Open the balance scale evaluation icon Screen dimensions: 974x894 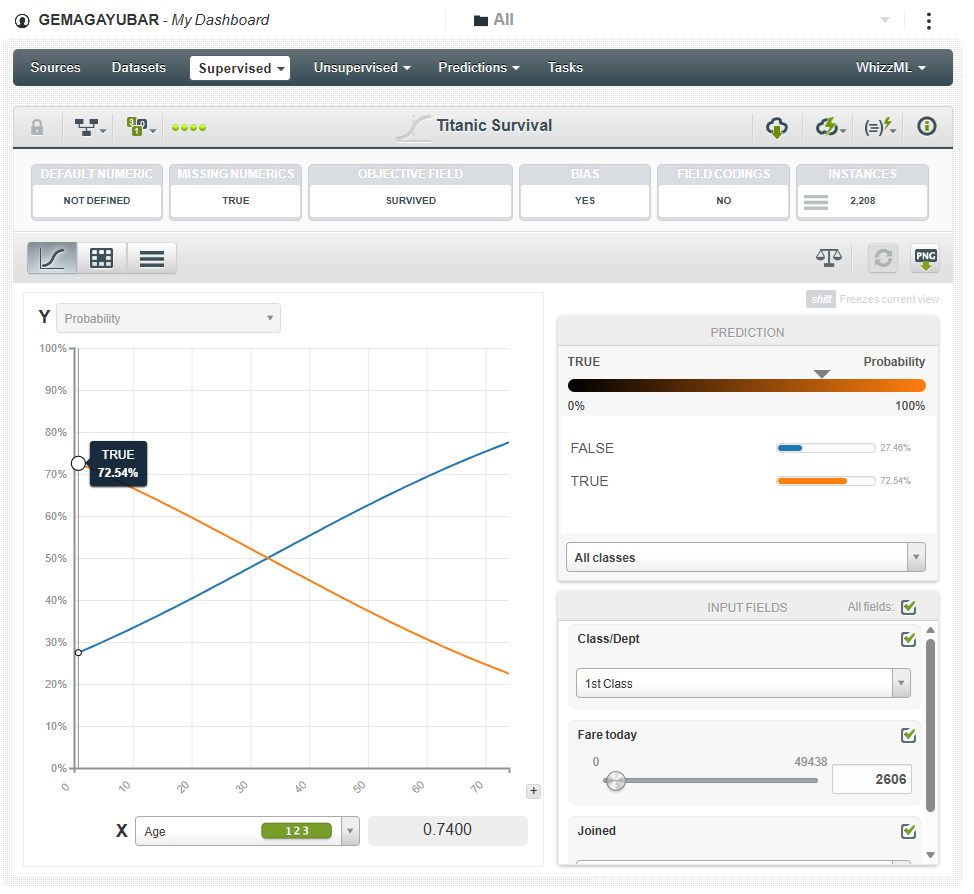click(x=828, y=258)
